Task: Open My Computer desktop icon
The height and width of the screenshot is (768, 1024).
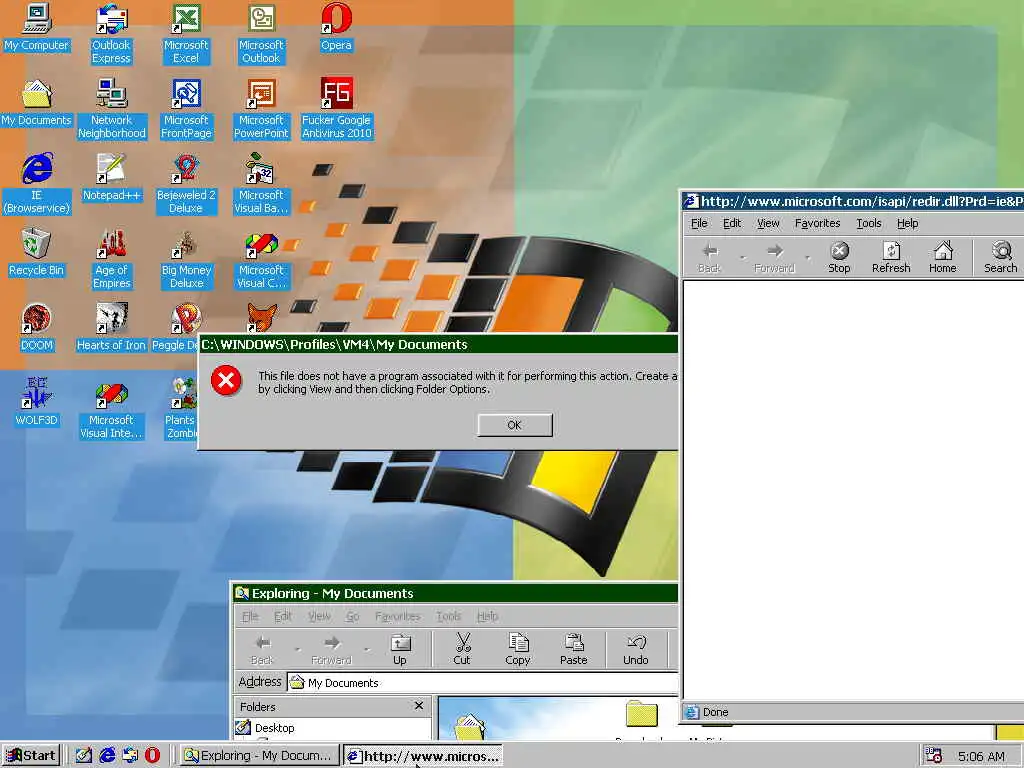Action: pyautogui.click(x=37, y=27)
